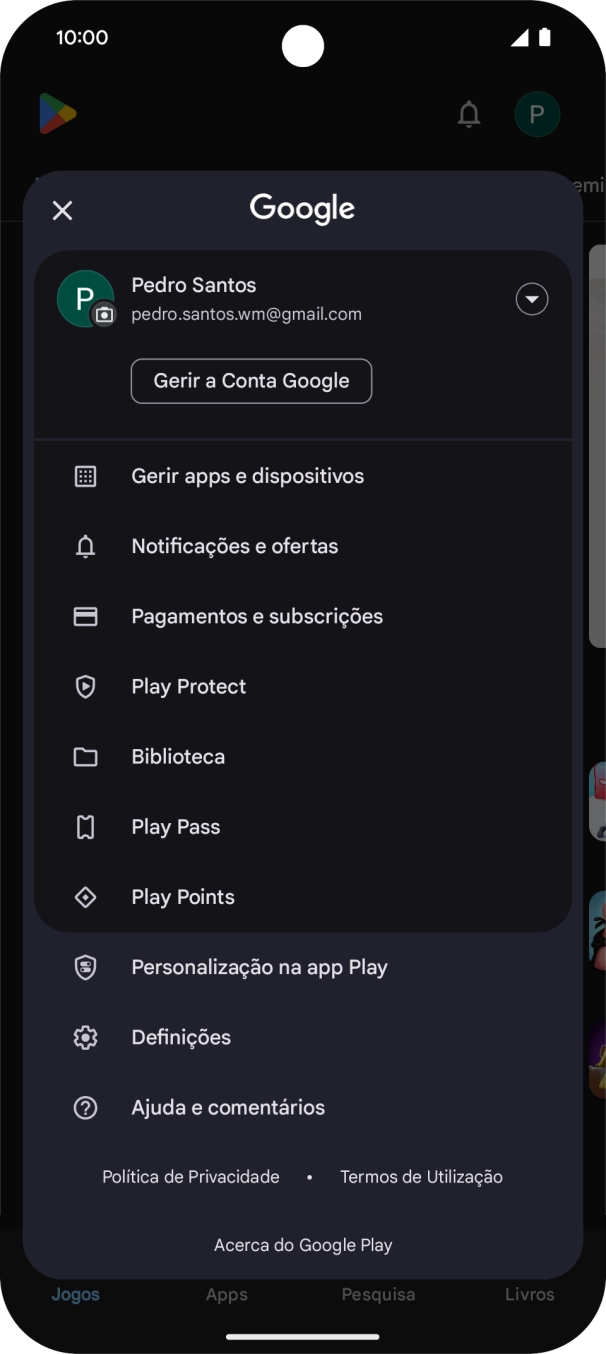Click the notification bell in Play Store
This screenshot has width=606, height=1354.
point(469,114)
